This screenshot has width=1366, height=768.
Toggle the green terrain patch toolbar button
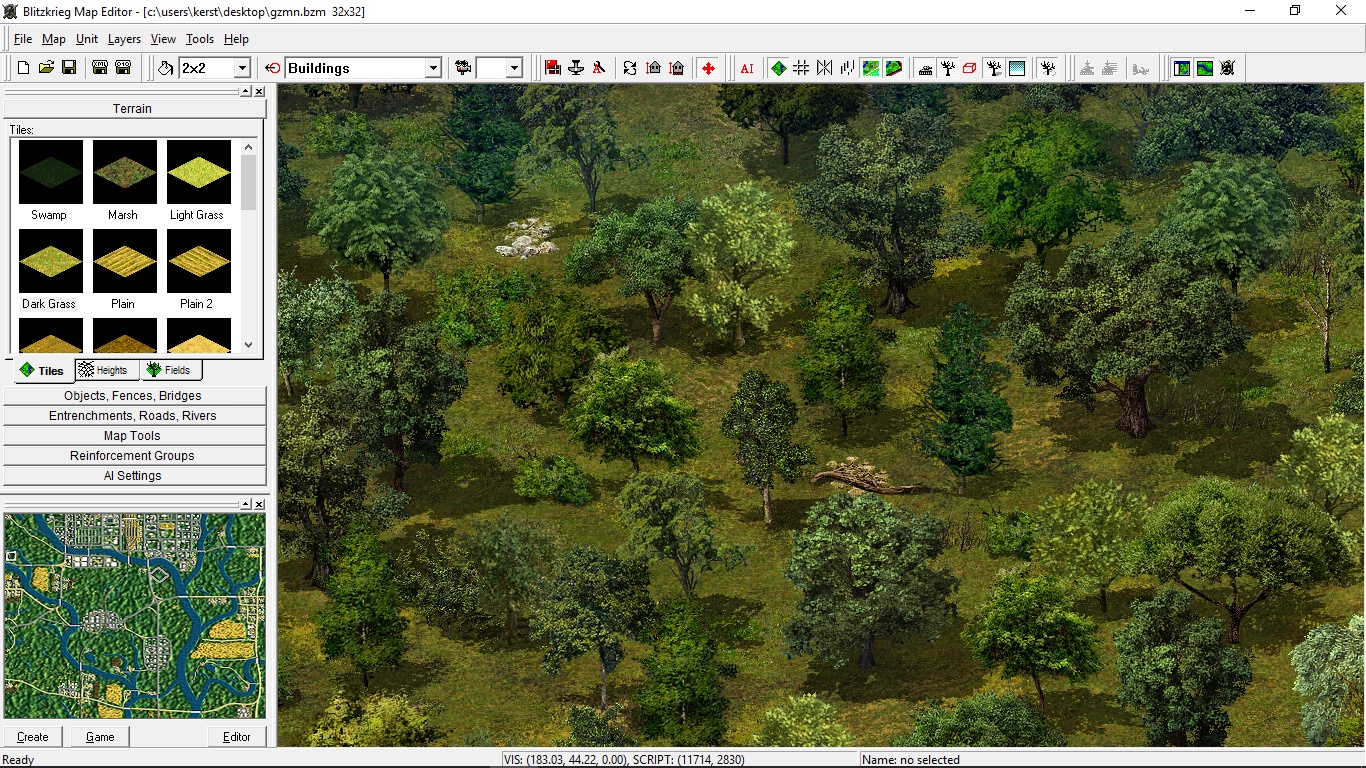(871, 68)
